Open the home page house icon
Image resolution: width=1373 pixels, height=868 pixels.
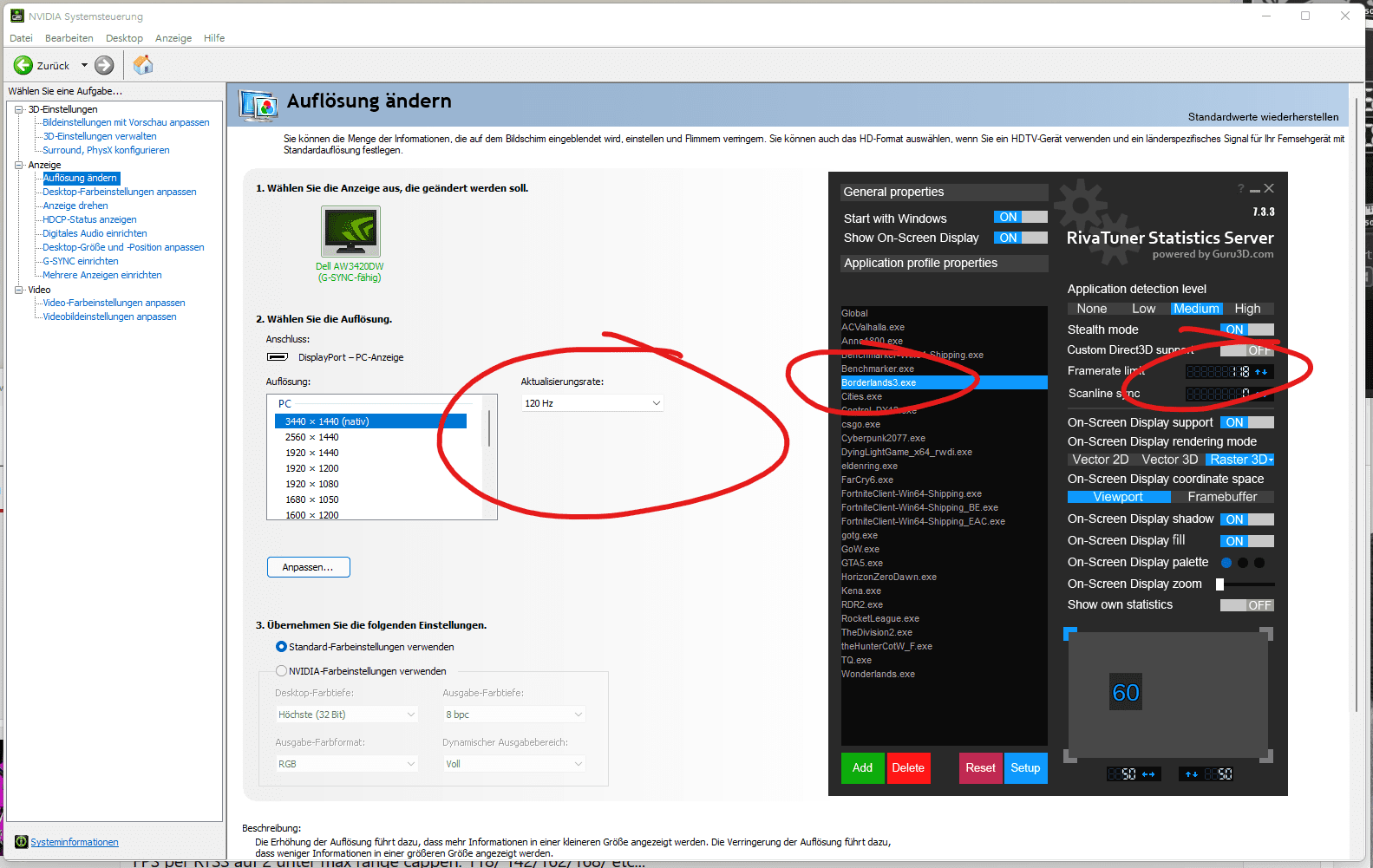click(143, 65)
